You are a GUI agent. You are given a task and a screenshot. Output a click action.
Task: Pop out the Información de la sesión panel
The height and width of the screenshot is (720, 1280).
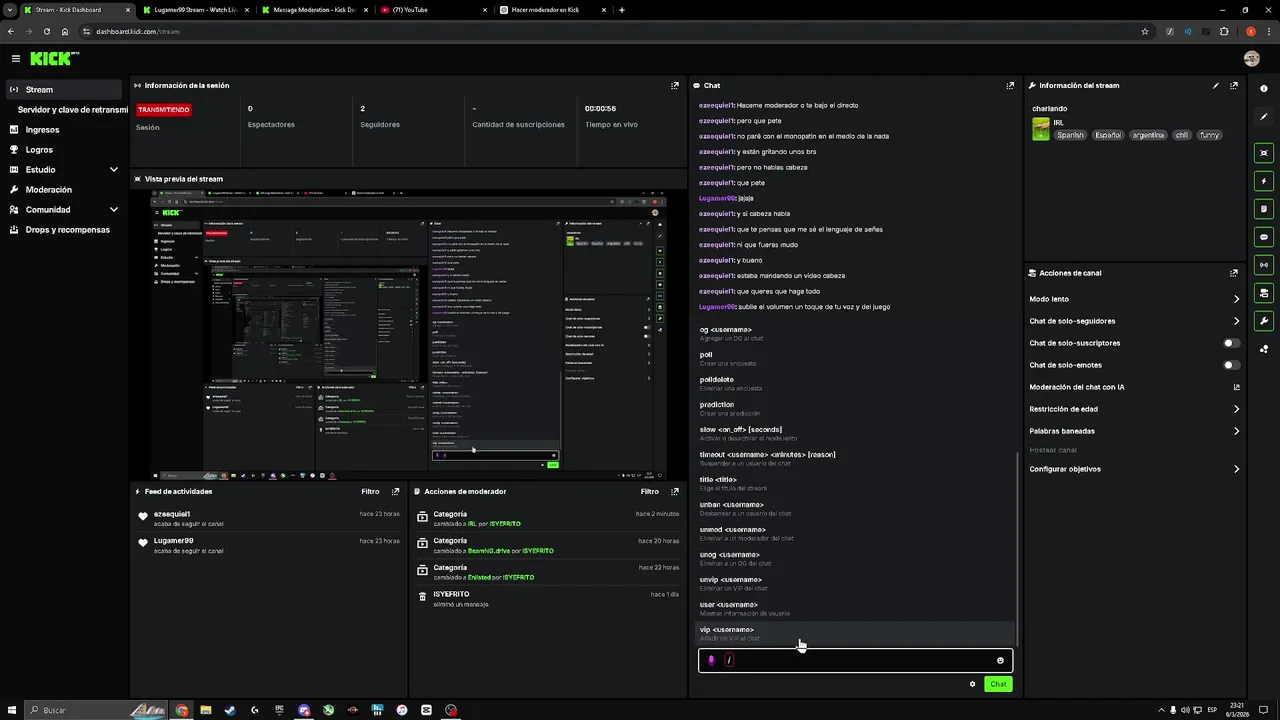click(x=675, y=86)
